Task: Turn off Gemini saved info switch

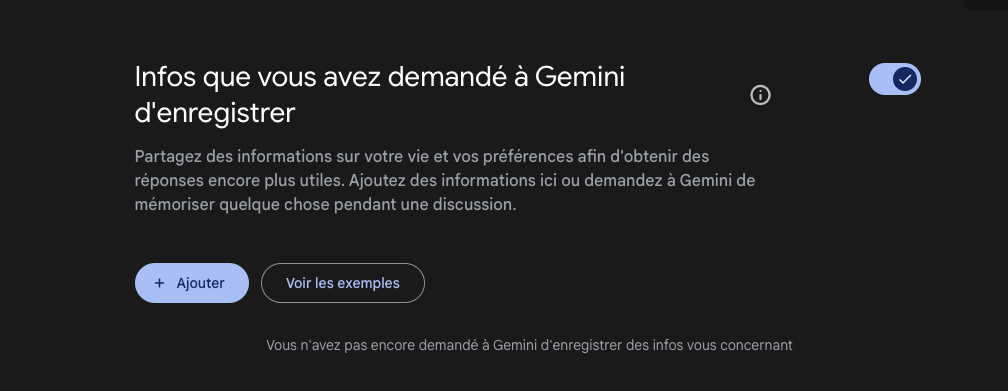Action: (895, 79)
